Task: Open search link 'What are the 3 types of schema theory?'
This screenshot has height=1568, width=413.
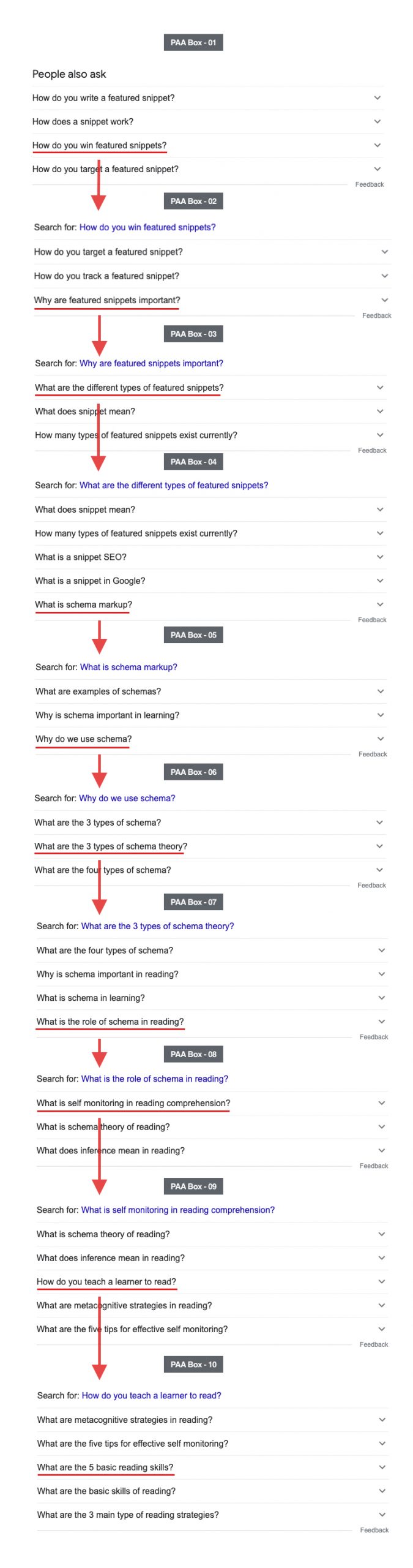Action: pos(157,926)
